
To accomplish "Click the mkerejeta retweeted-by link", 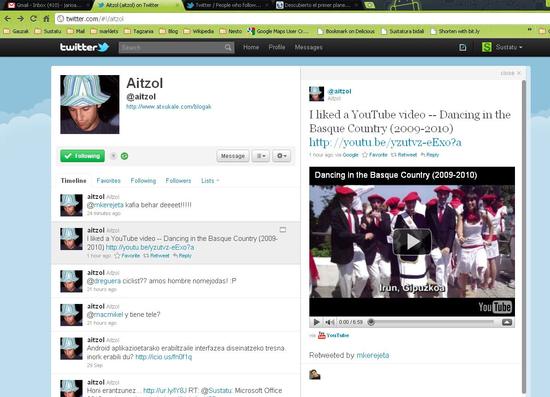I will coord(373,355).
